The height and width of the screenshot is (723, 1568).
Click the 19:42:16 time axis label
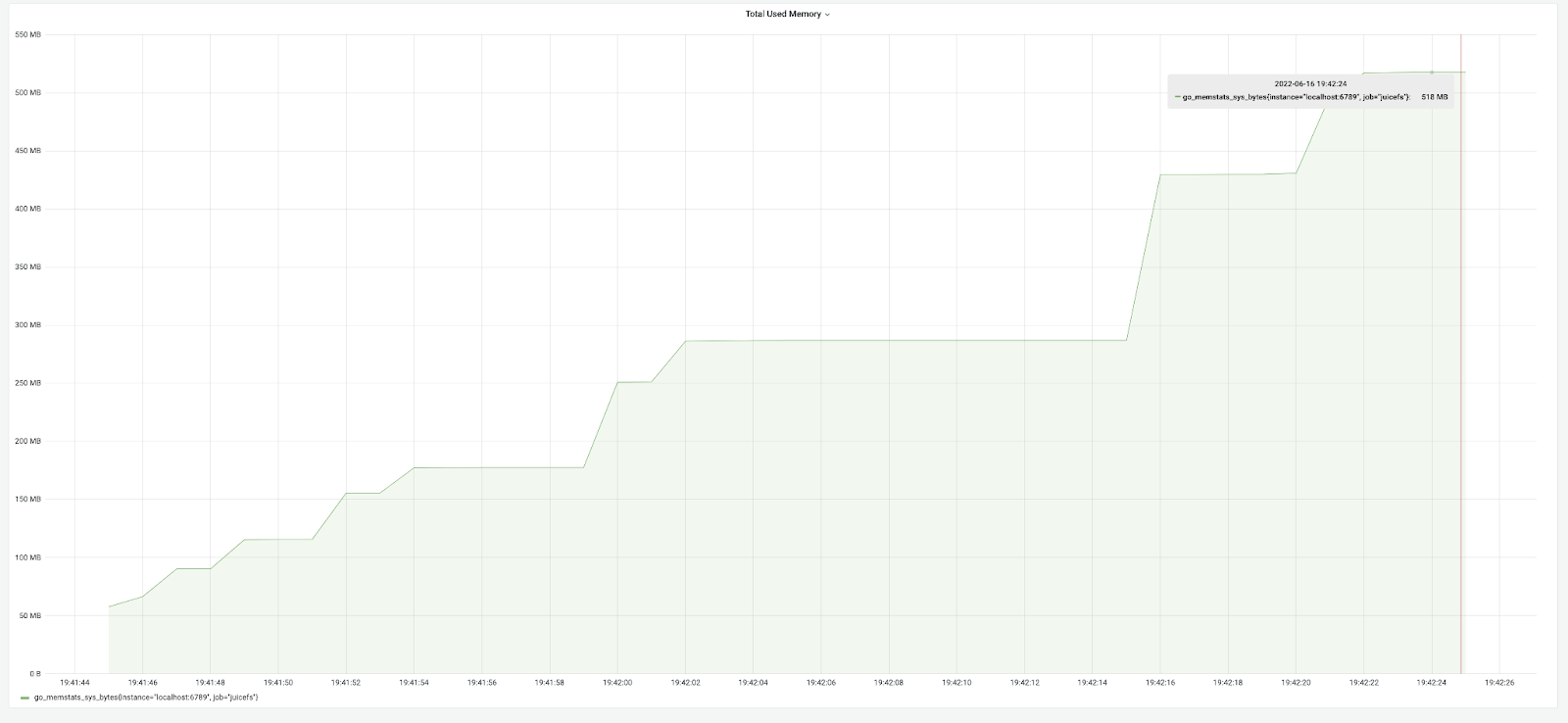click(x=1160, y=683)
